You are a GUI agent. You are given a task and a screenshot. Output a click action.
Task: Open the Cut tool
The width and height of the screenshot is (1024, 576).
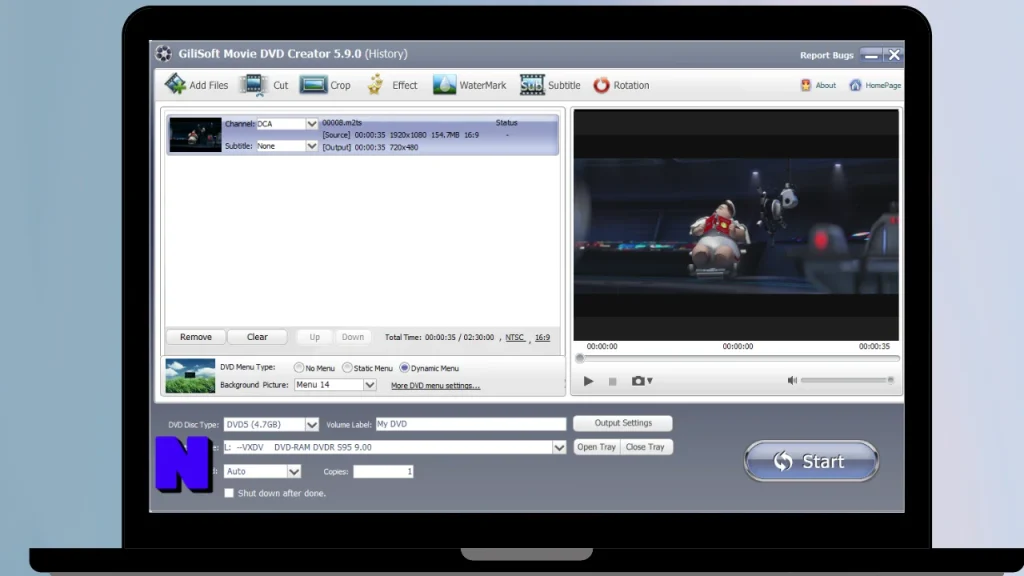coord(264,85)
